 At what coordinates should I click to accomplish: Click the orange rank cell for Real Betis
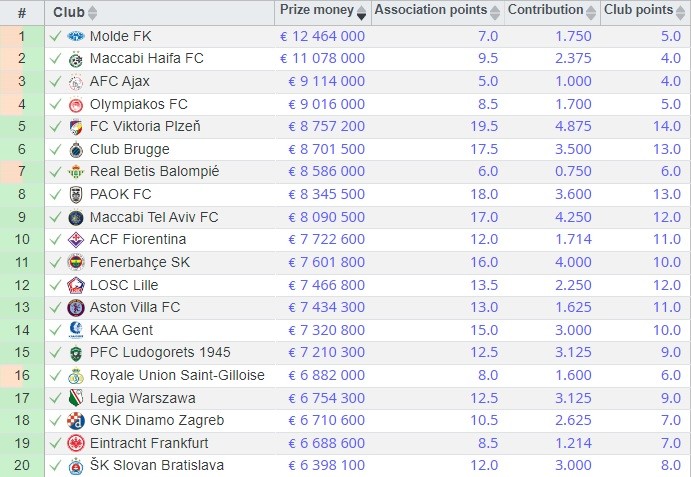(22, 171)
